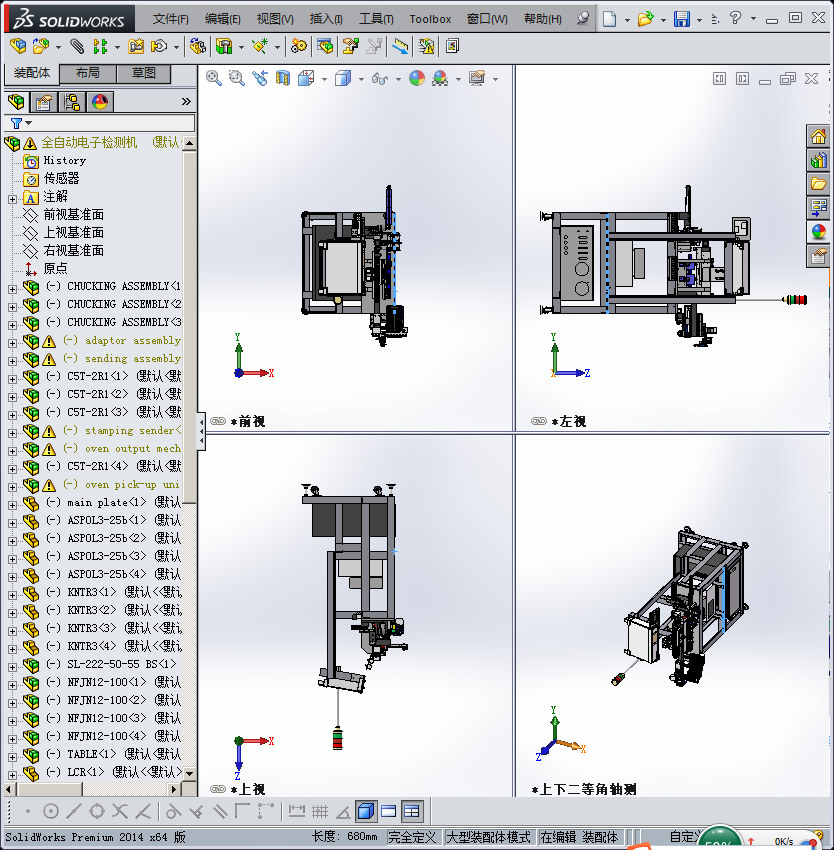The width and height of the screenshot is (834, 850).
Task: Click the 大型装配体模式 status bar button
Action: (488, 837)
